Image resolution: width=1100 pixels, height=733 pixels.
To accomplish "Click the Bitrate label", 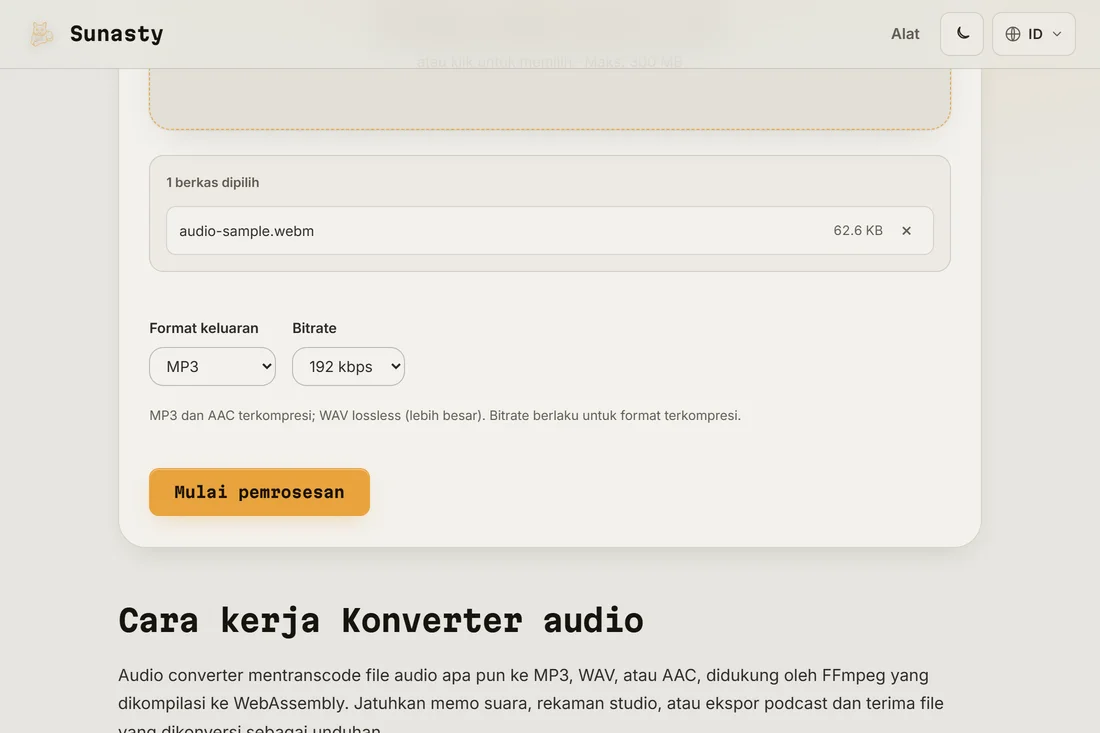I will tap(314, 328).
